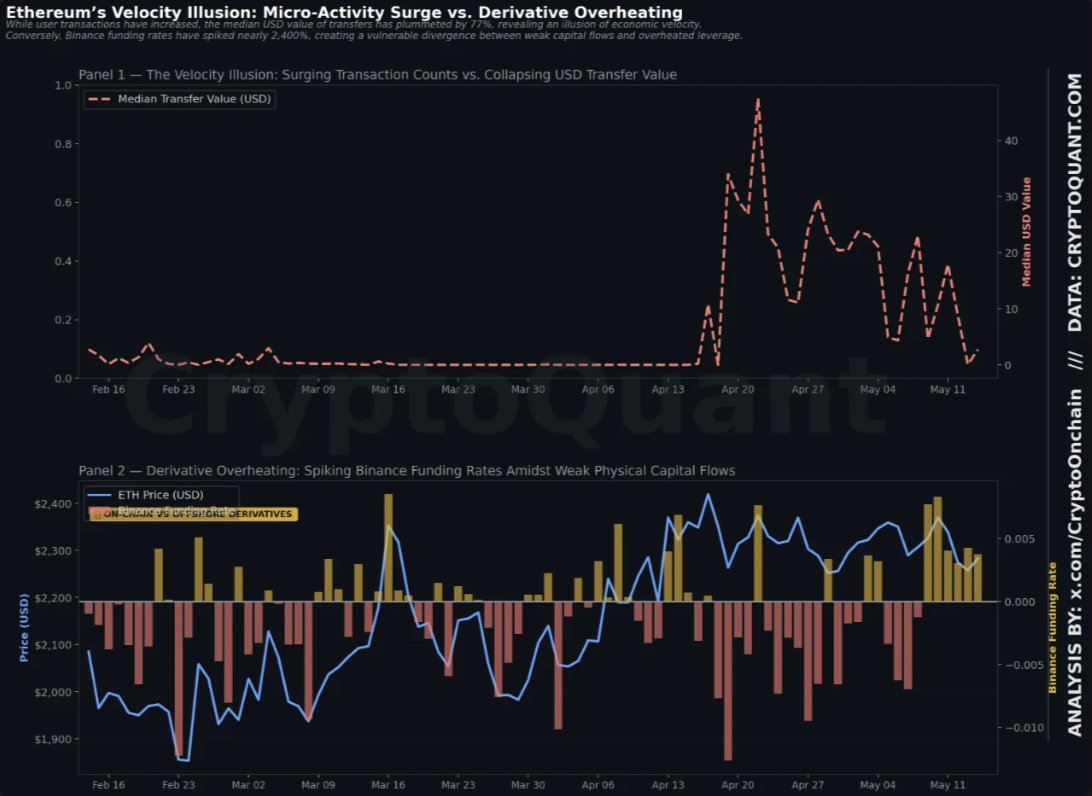The width and height of the screenshot is (1092, 796).
Task: Click the 'Mar 02' date under Panel 1
Action: click(249, 389)
